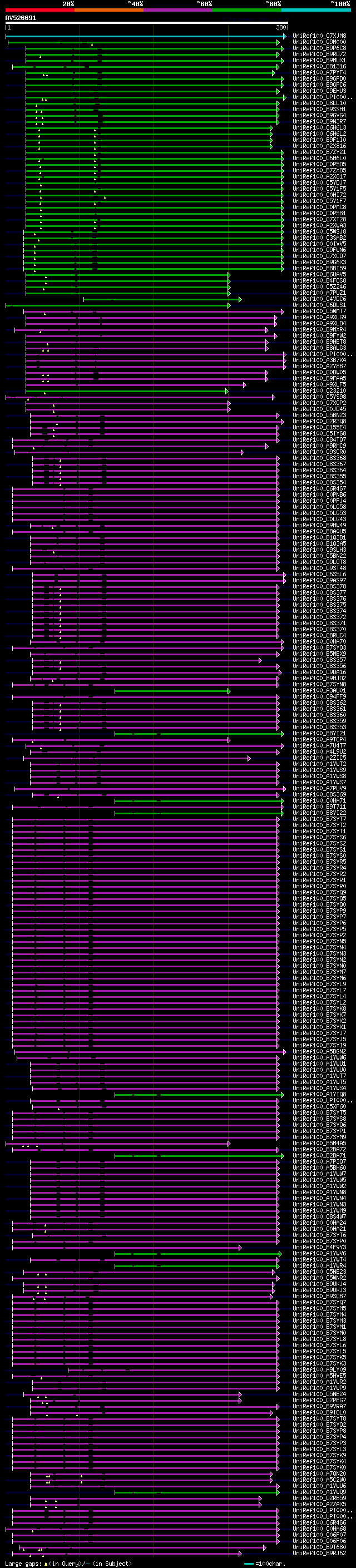The width and height of the screenshot is (356, 1568).
Task: Click the UniRef100_Q9FWN6 label
Action: [x=319, y=250]
